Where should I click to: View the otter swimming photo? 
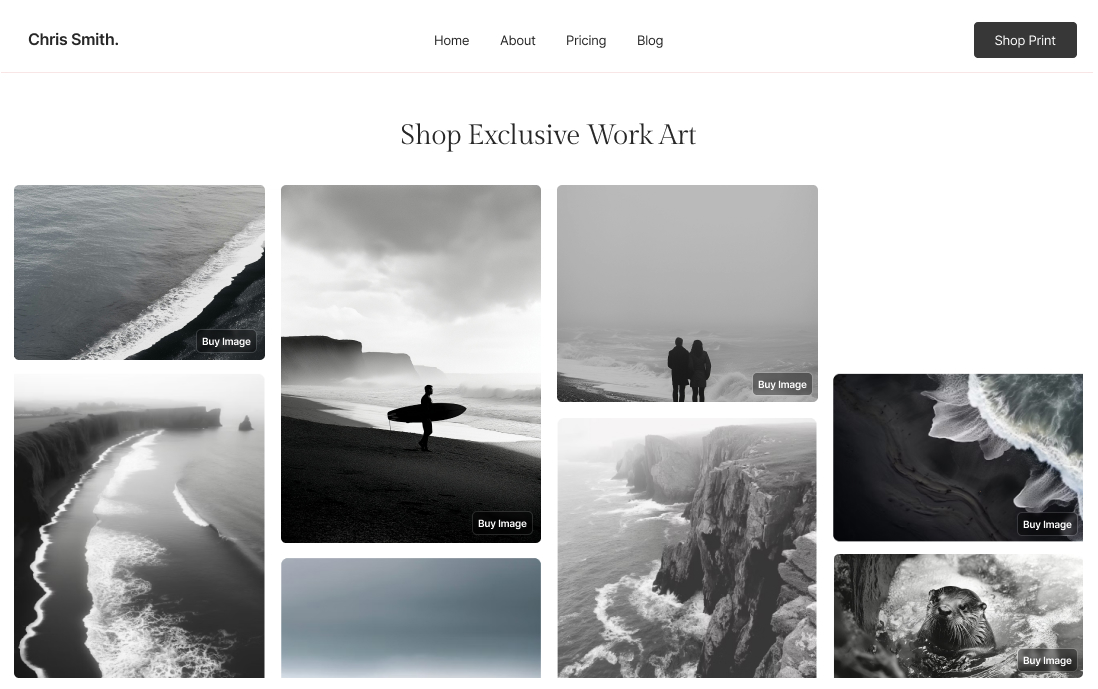(958, 616)
